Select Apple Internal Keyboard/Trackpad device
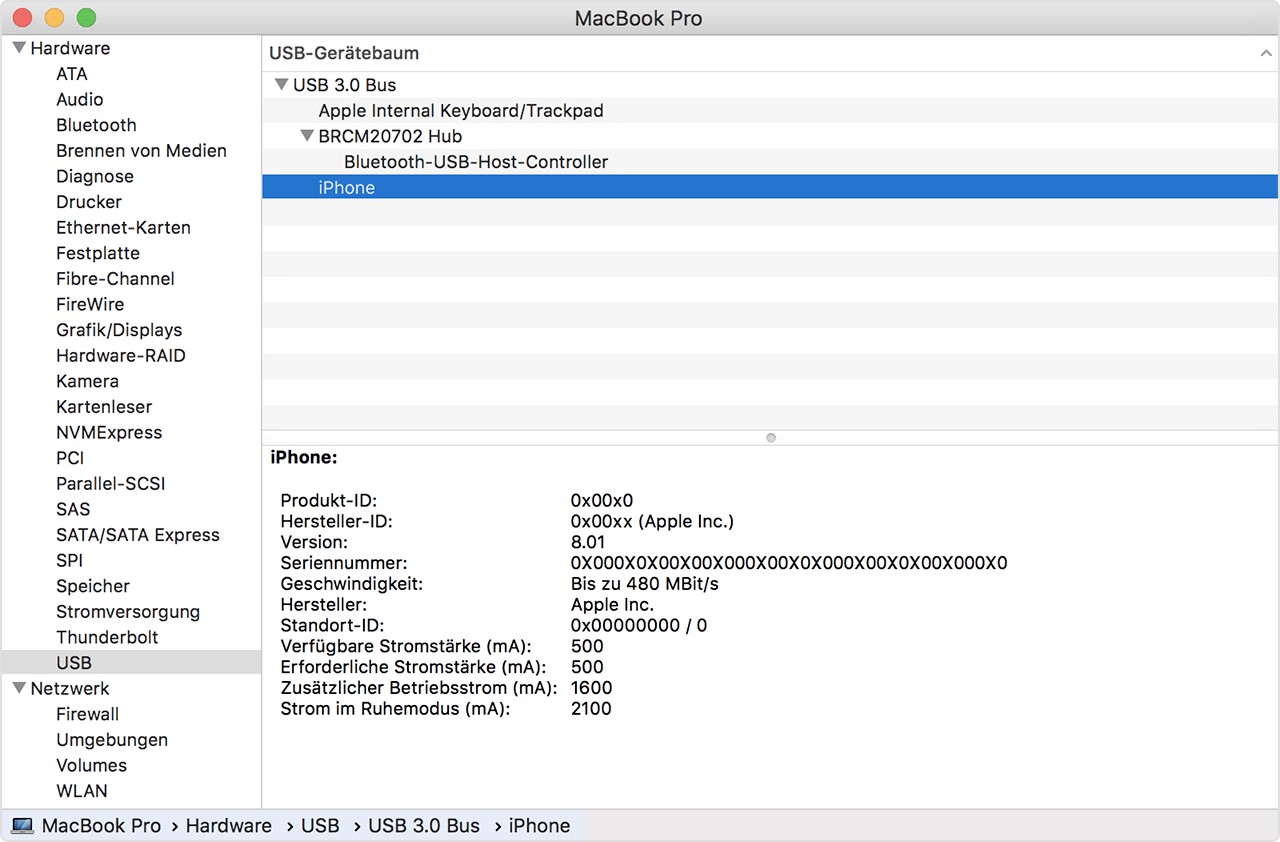Viewport: 1280px width, 842px height. click(770, 111)
